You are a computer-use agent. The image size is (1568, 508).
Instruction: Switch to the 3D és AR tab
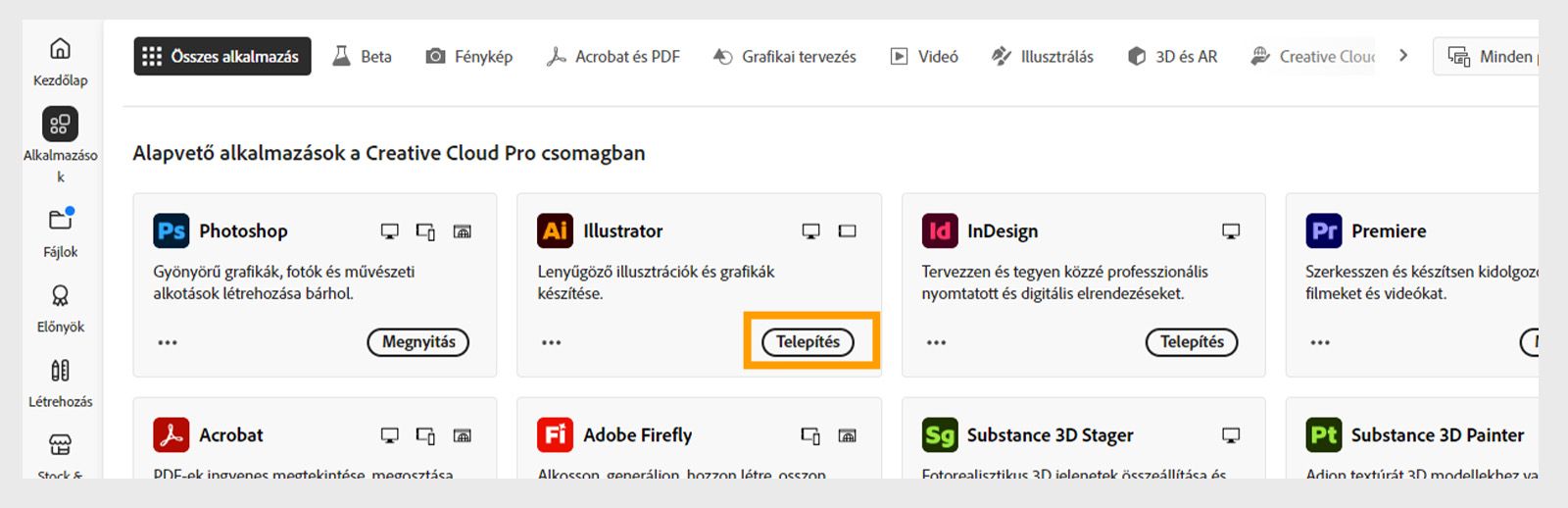pyautogui.click(x=1172, y=57)
